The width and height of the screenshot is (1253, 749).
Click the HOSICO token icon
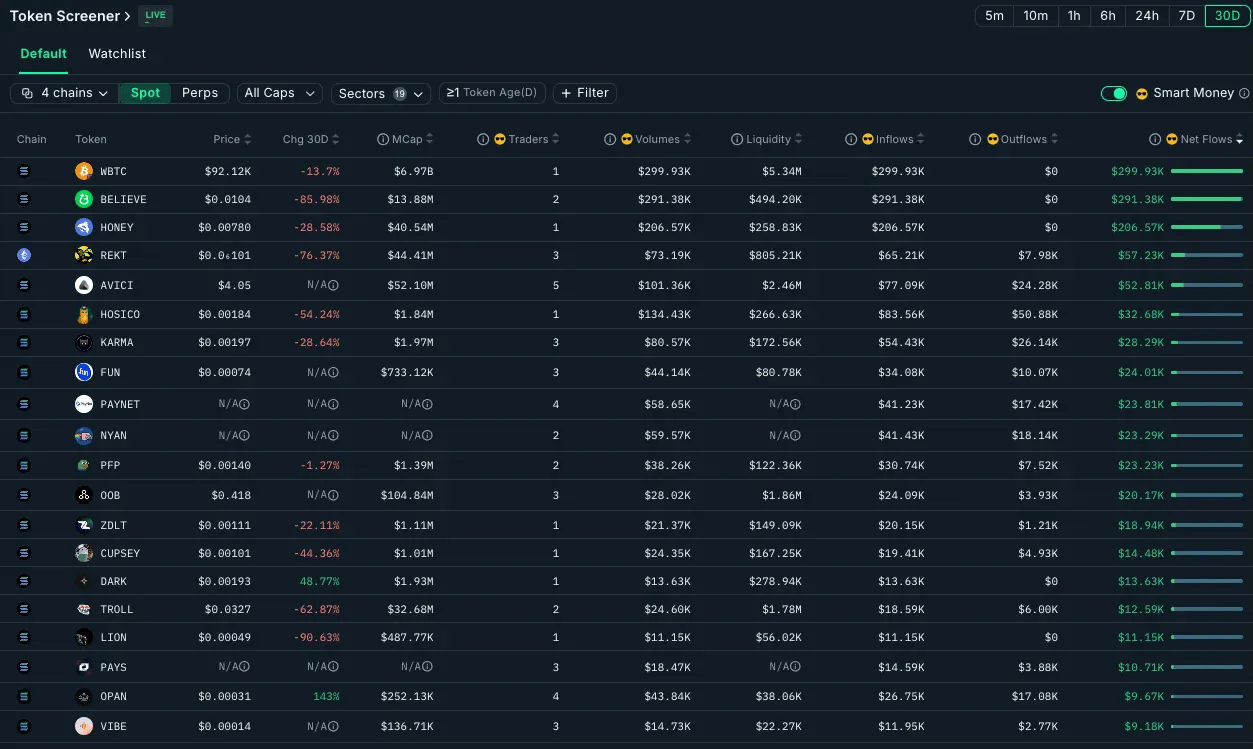tap(84, 314)
